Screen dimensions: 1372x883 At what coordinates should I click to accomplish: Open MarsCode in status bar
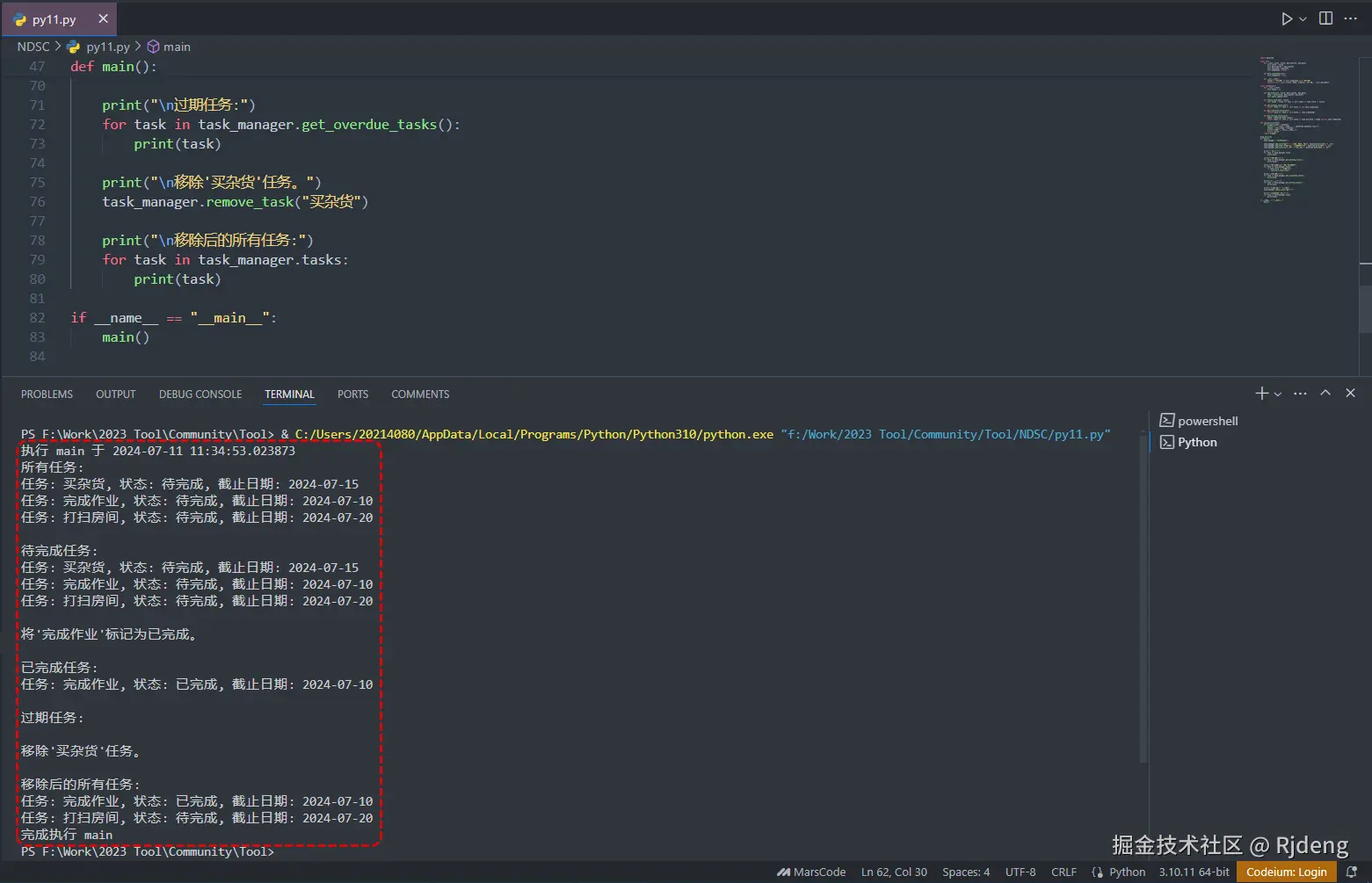pyautogui.click(x=811, y=872)
